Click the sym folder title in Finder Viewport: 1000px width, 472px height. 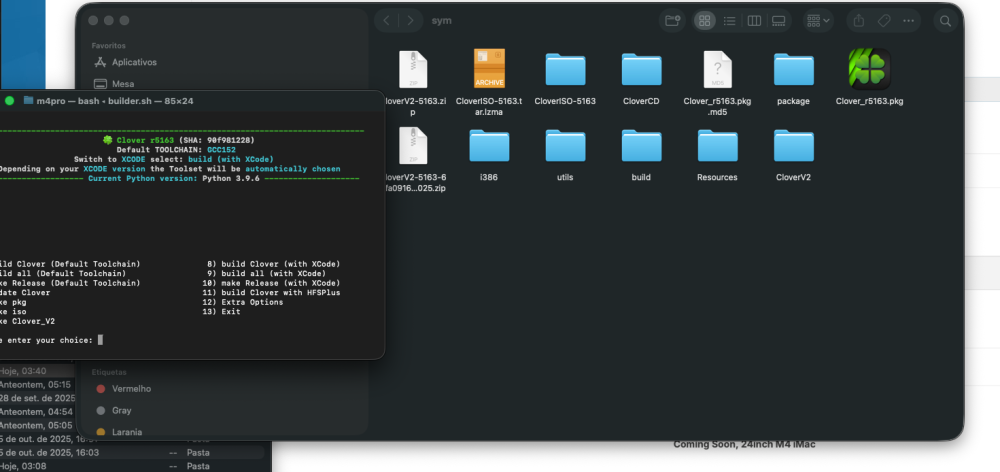[x=441, y=20]
